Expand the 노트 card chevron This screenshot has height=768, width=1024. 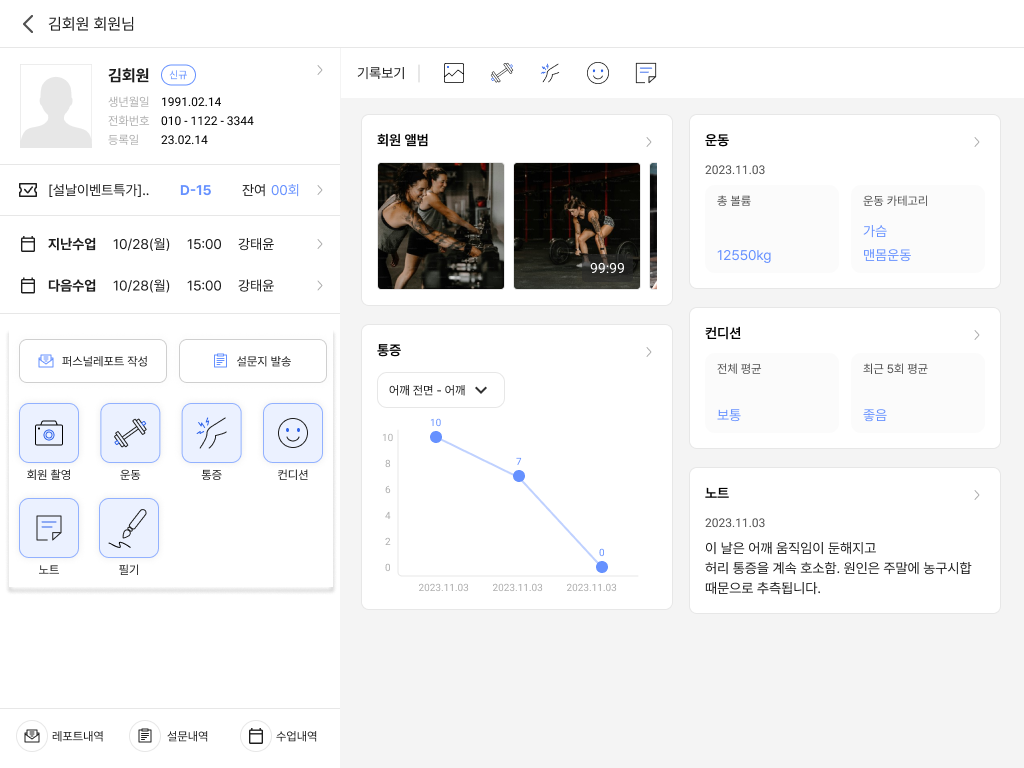point(976,495)
